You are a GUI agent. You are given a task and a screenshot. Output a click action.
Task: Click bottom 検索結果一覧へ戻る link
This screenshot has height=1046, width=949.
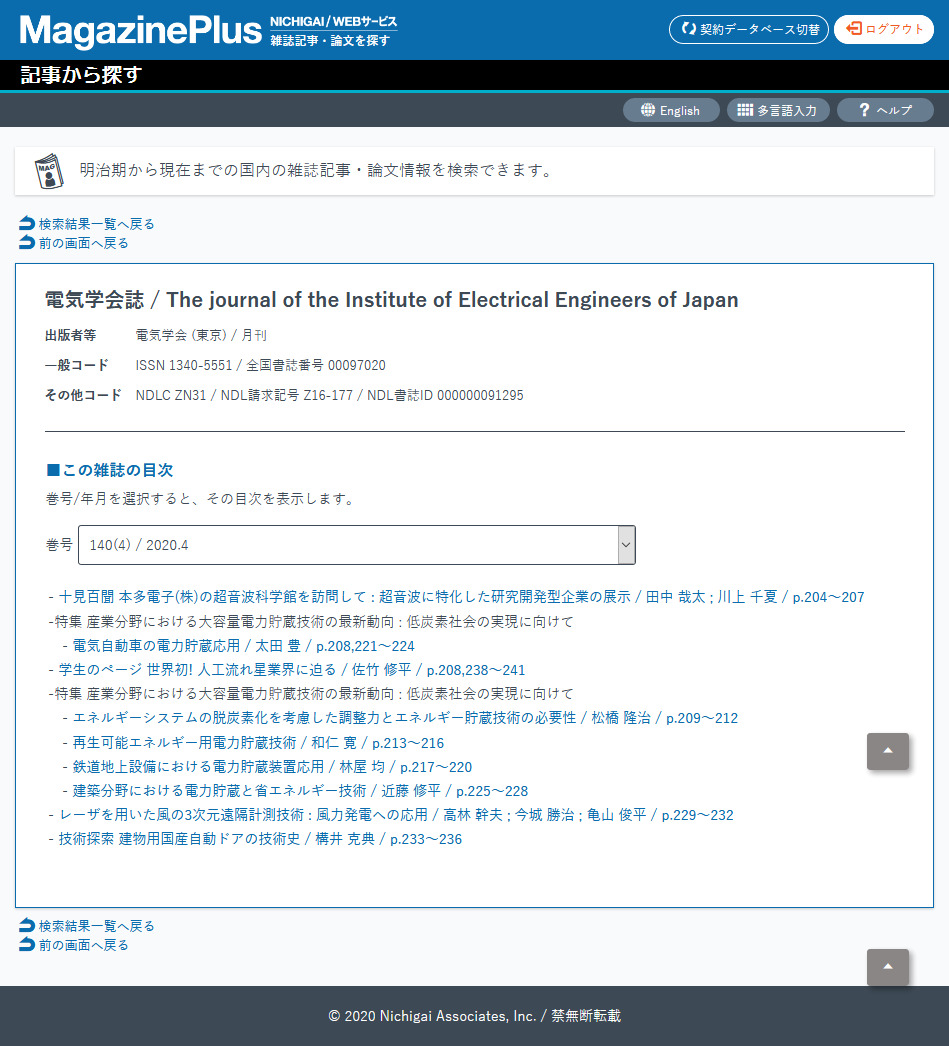(96, 926)
